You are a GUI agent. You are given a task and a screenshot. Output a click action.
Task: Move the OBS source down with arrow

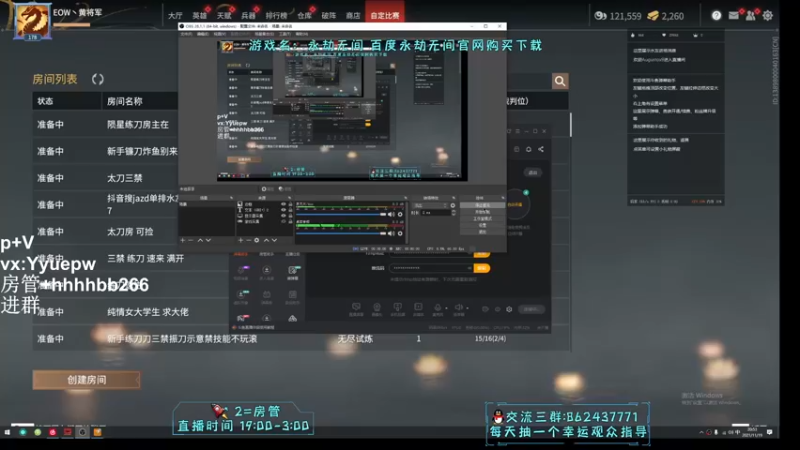274,240
